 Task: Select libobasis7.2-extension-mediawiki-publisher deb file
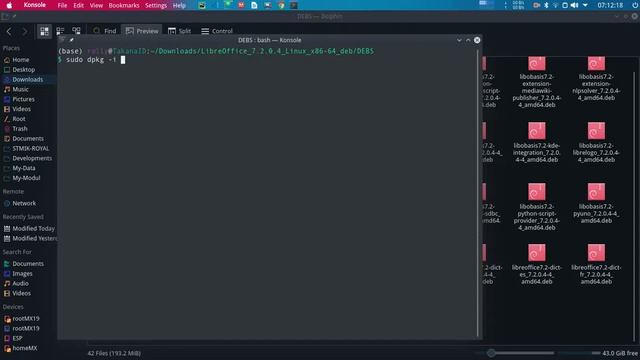[x=537, y=82]
